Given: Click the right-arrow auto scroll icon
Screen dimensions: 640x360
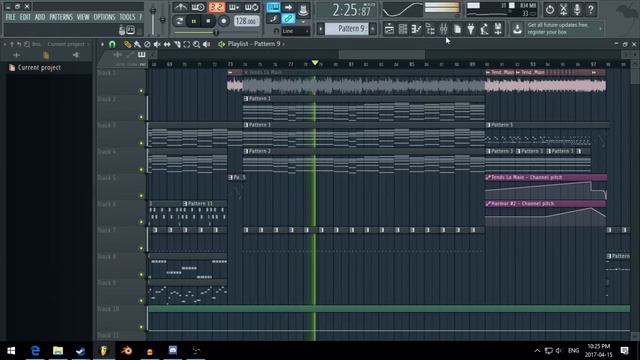Looking at the screenshot, I should click(x=288, y=7).
